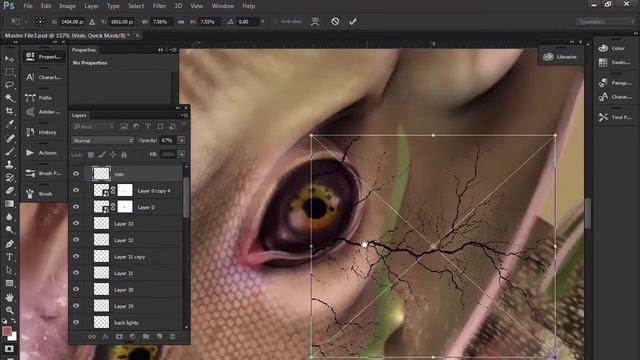Commit the transform with checkmark
This screenshot has width=640, height=360.
(353, 21)
